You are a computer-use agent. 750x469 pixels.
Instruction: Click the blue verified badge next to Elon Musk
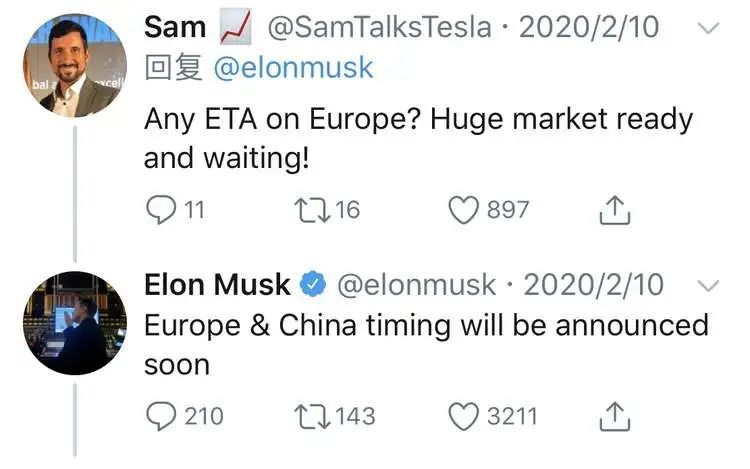click(x=313, y=284)
